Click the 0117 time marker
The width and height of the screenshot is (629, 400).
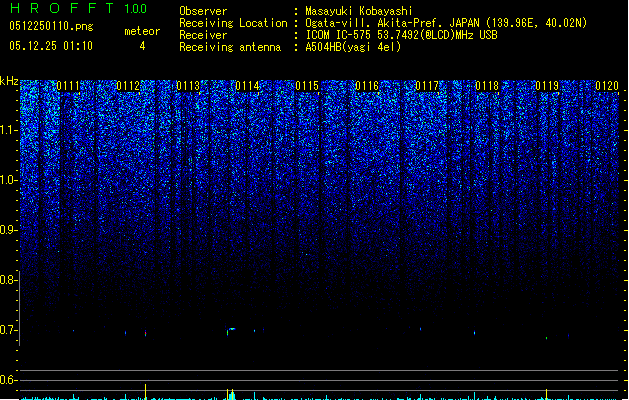pos(427,86)
